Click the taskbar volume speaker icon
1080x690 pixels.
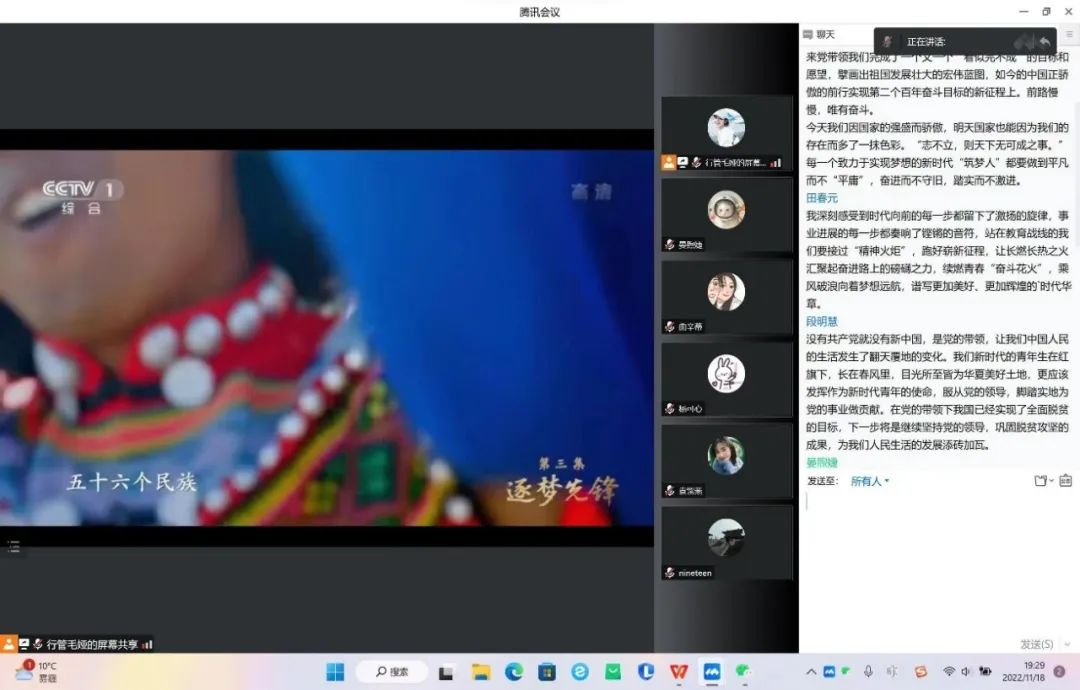(x=966, y=672)
